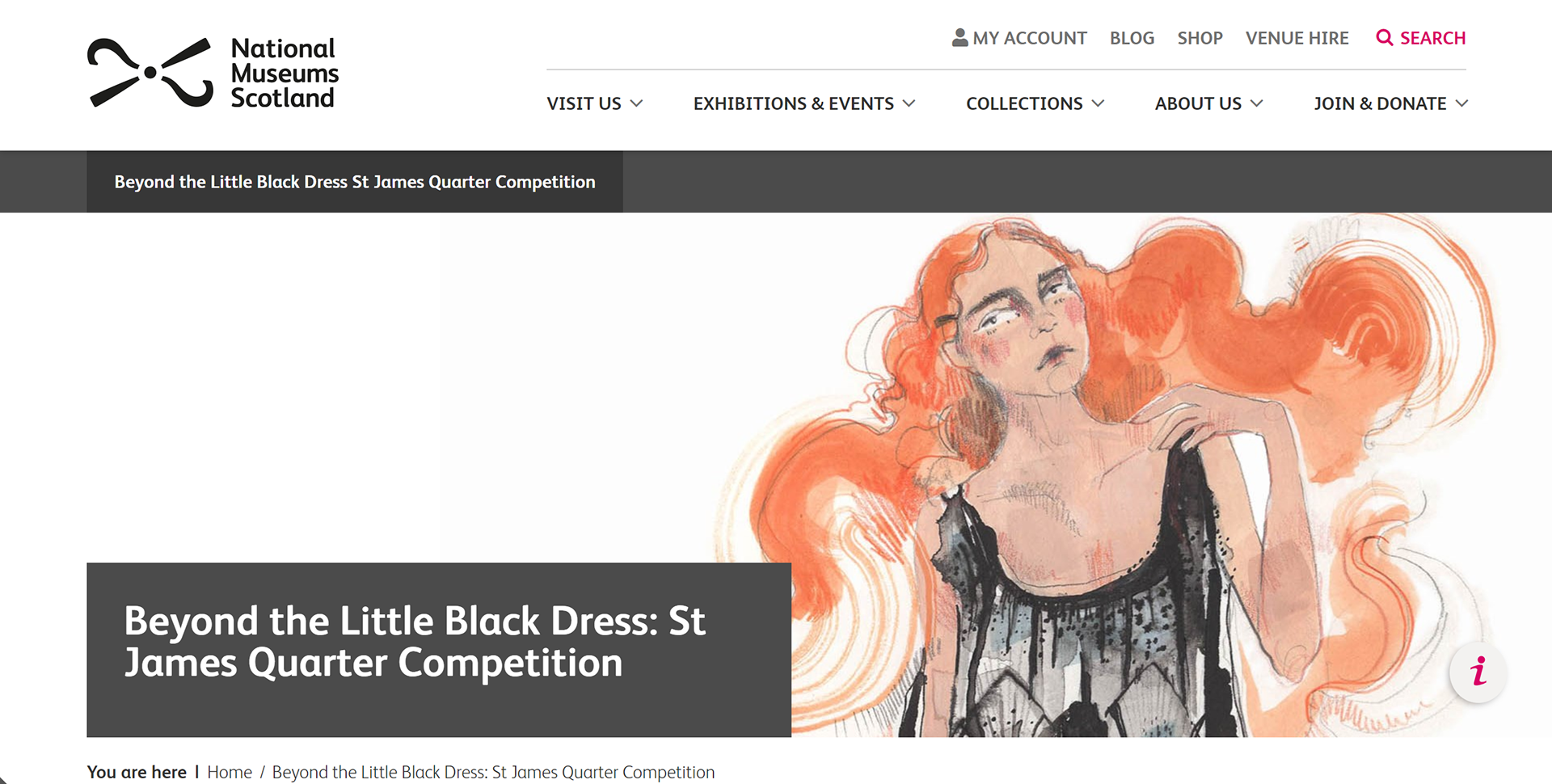Open the Exhibitions & Events menu
Screen dimensions: 1552x784
[793, 103]
